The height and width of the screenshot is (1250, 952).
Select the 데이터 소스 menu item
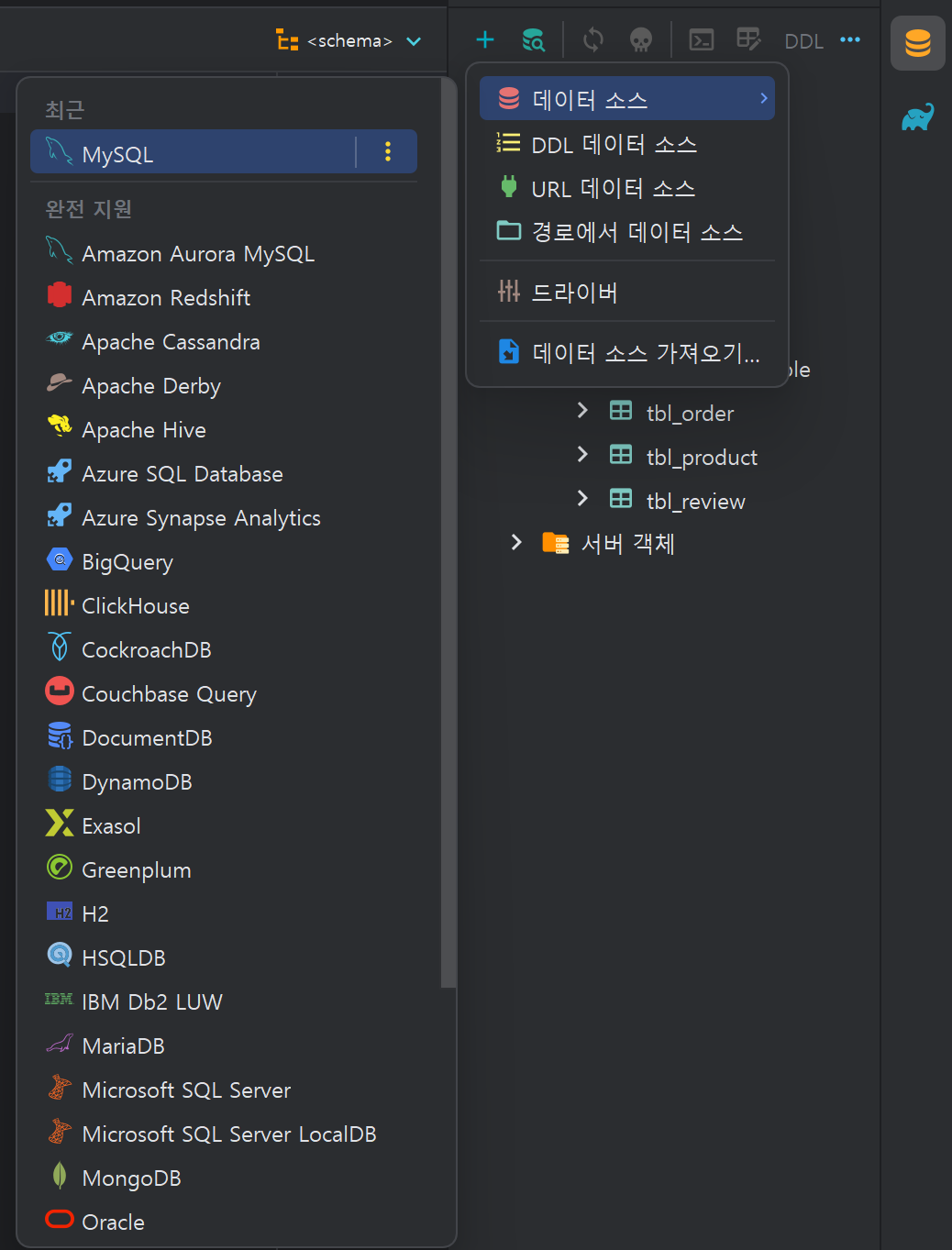[x=627, y=98]
